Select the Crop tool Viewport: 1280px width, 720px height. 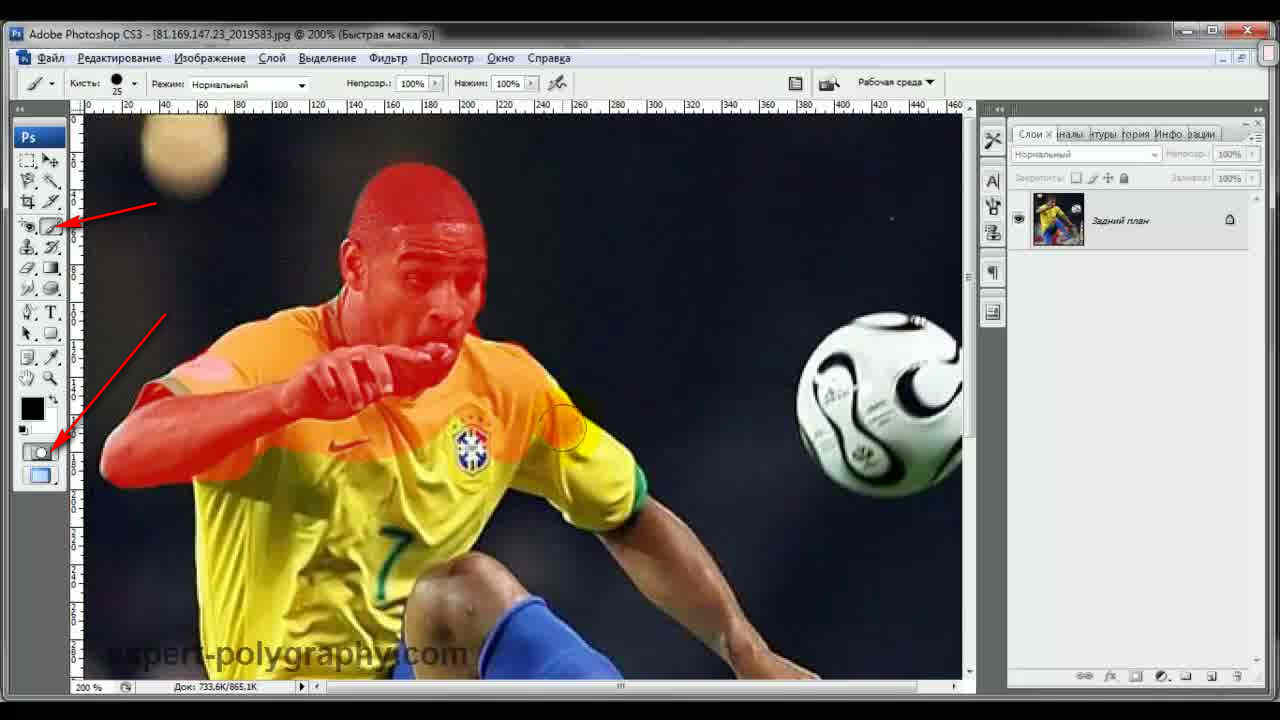(x=28, y=203)
